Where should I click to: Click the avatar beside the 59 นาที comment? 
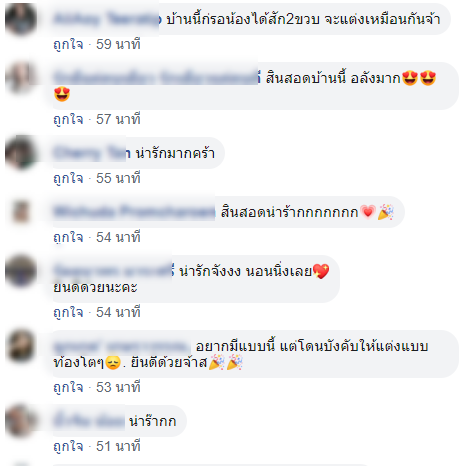tap(21, 19)
